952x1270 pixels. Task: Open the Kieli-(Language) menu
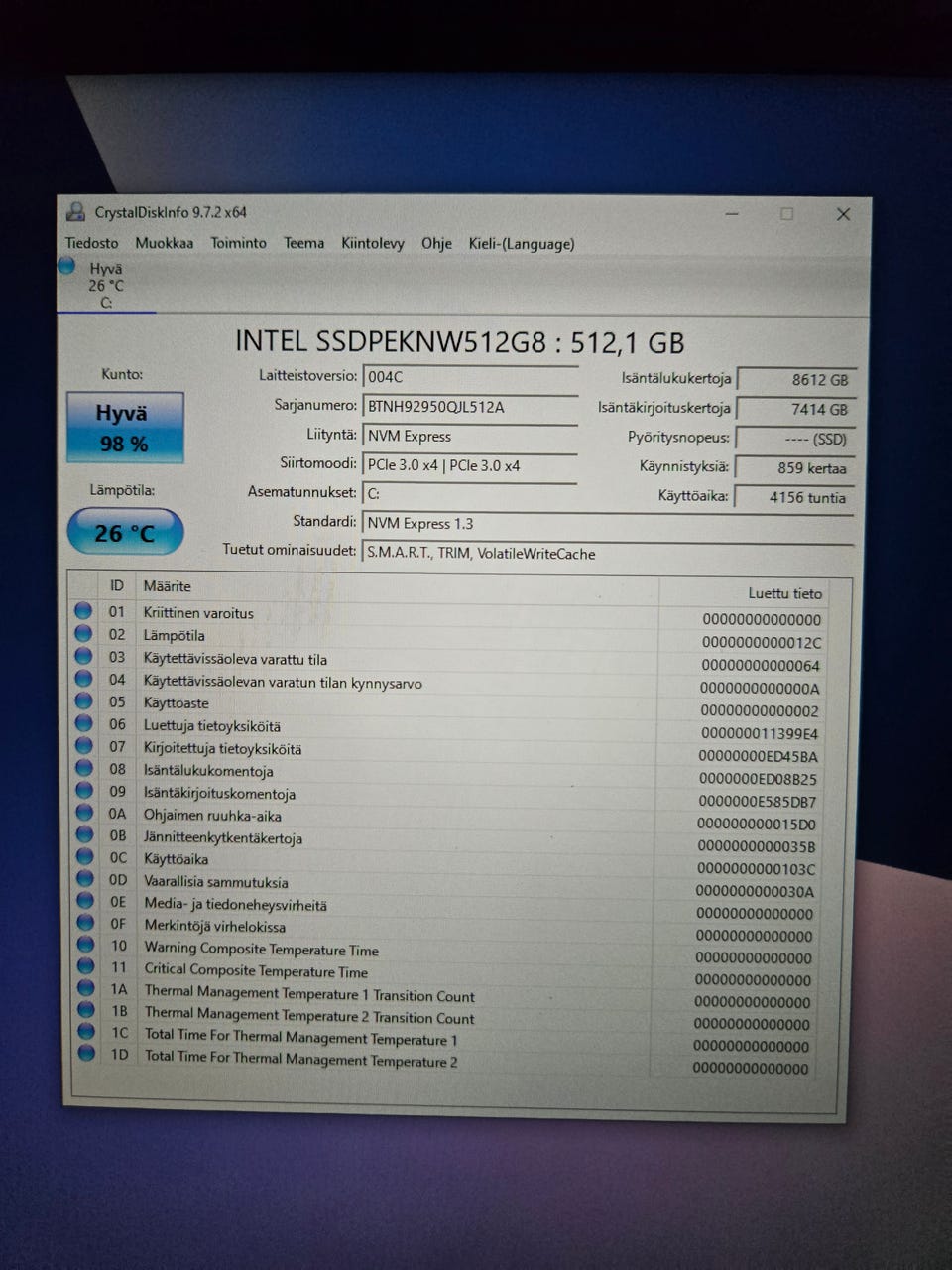[522, 244]
